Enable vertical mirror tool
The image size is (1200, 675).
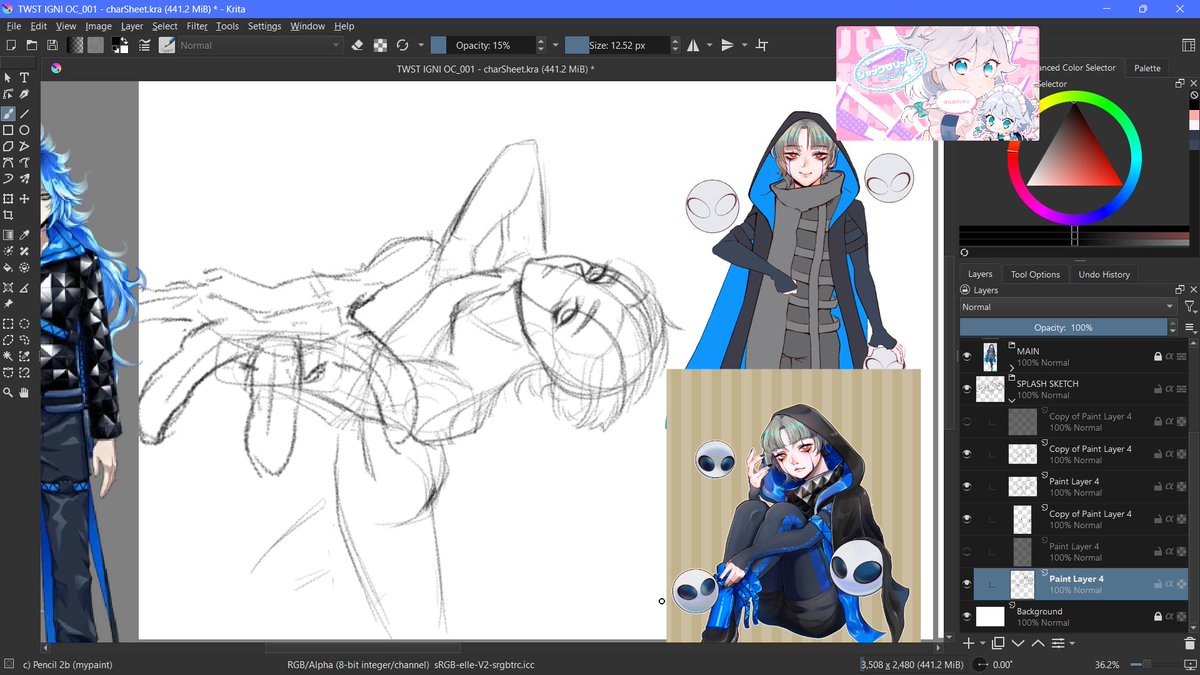pyautogui.click(x=727, y=45)
